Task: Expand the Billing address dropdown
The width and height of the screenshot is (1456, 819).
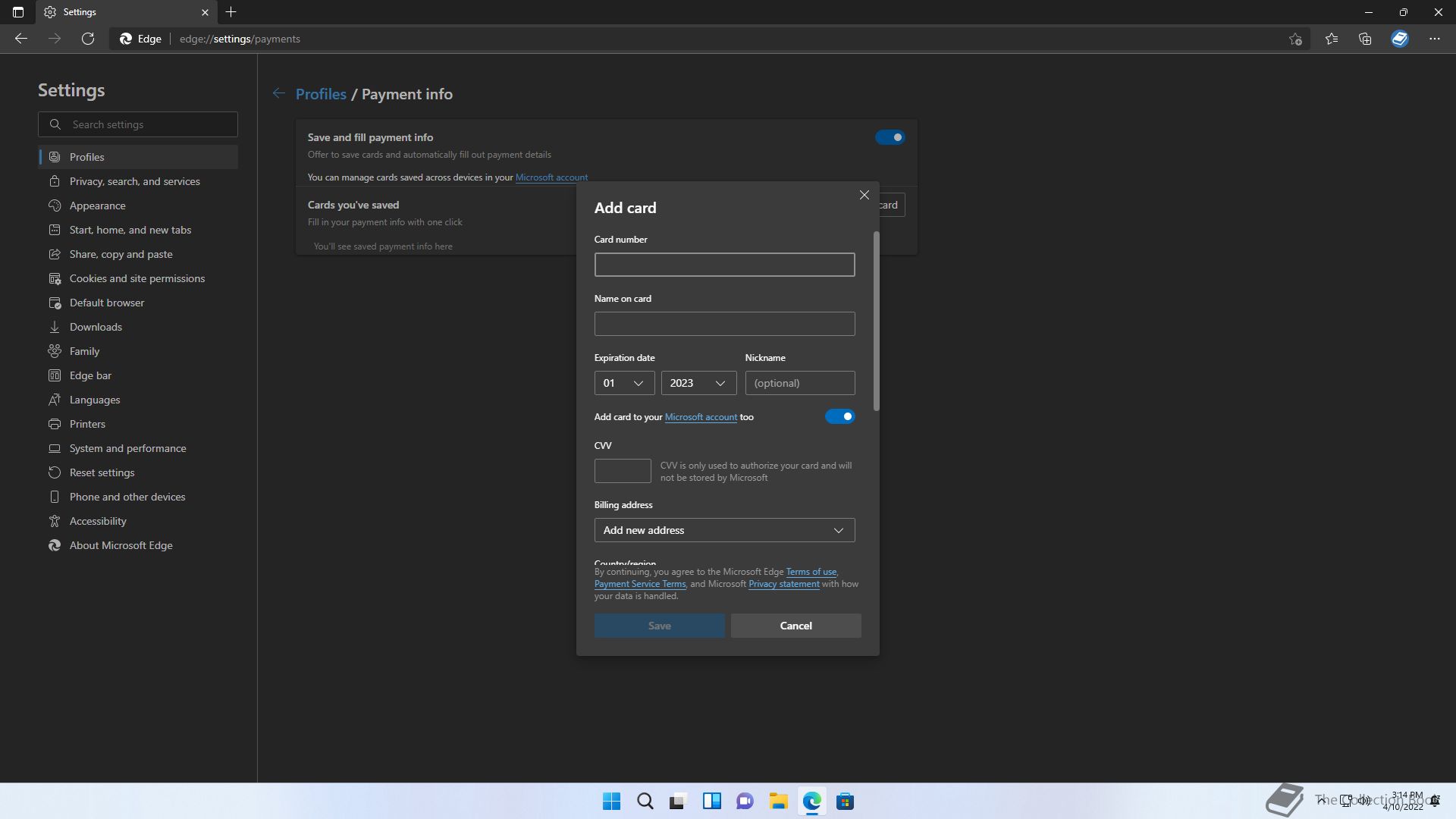Action: [724, 530]
